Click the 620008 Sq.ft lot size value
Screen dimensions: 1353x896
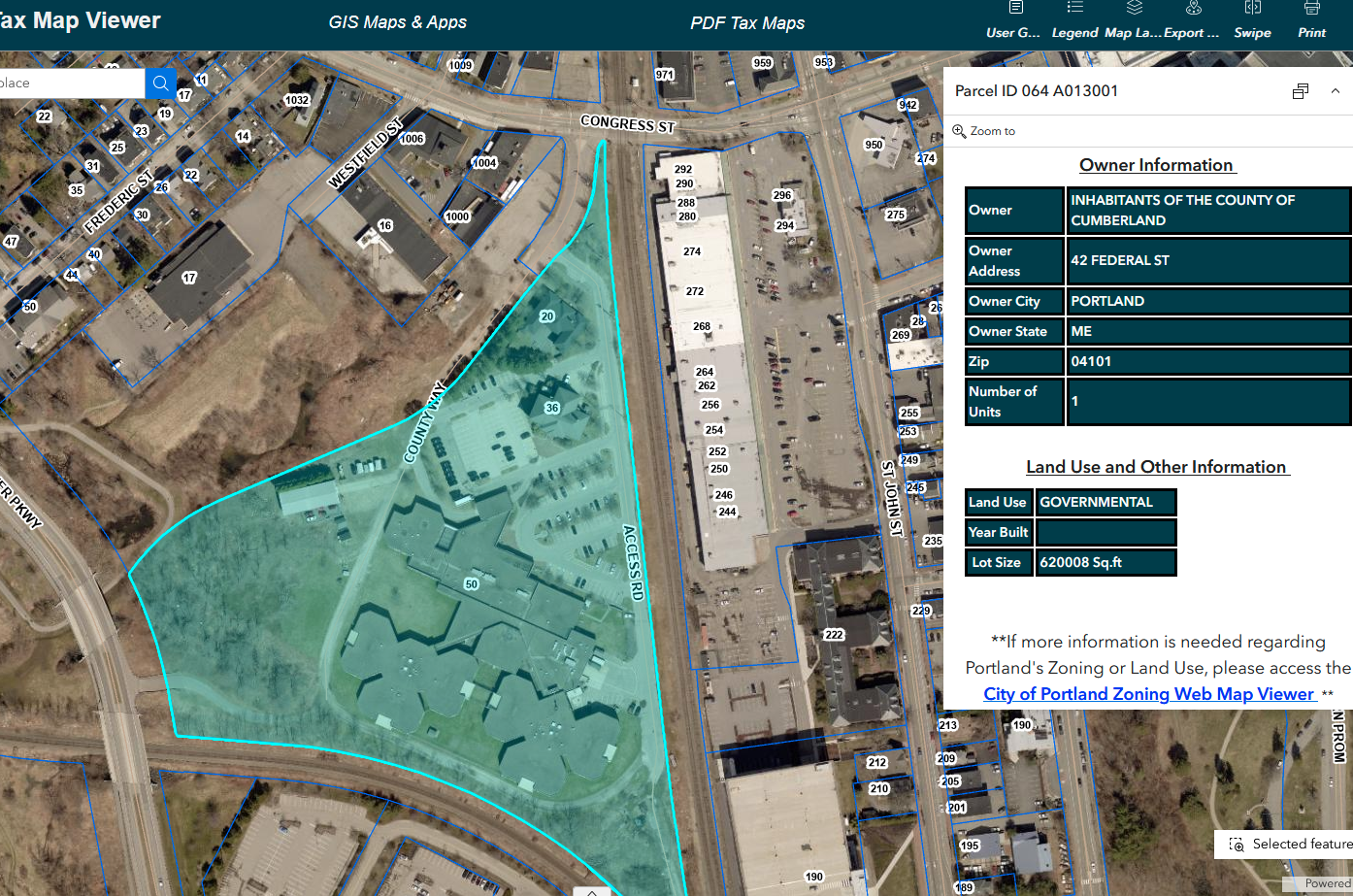(x=1105, y=562)
